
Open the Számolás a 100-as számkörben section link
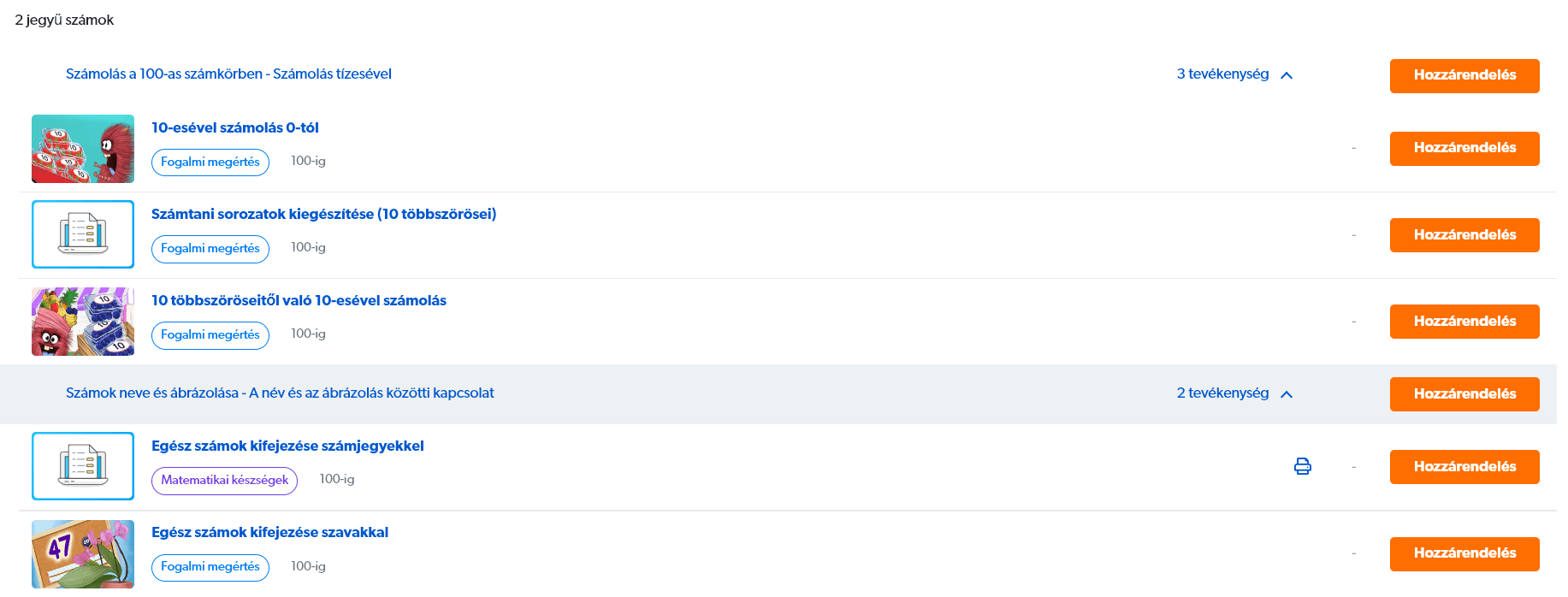pyautogui.click(x=228, y=74)
